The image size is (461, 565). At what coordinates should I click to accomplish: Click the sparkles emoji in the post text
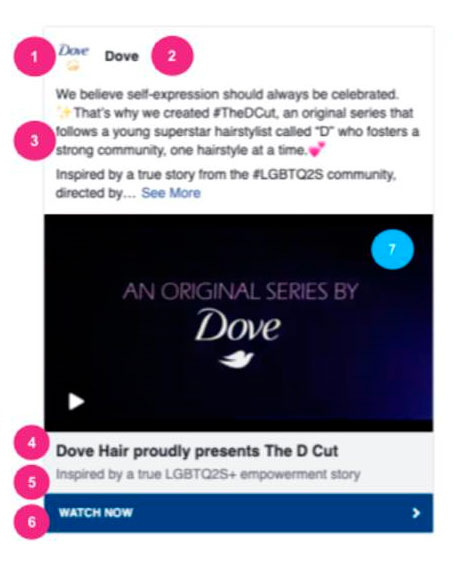[x=65, y=113]
